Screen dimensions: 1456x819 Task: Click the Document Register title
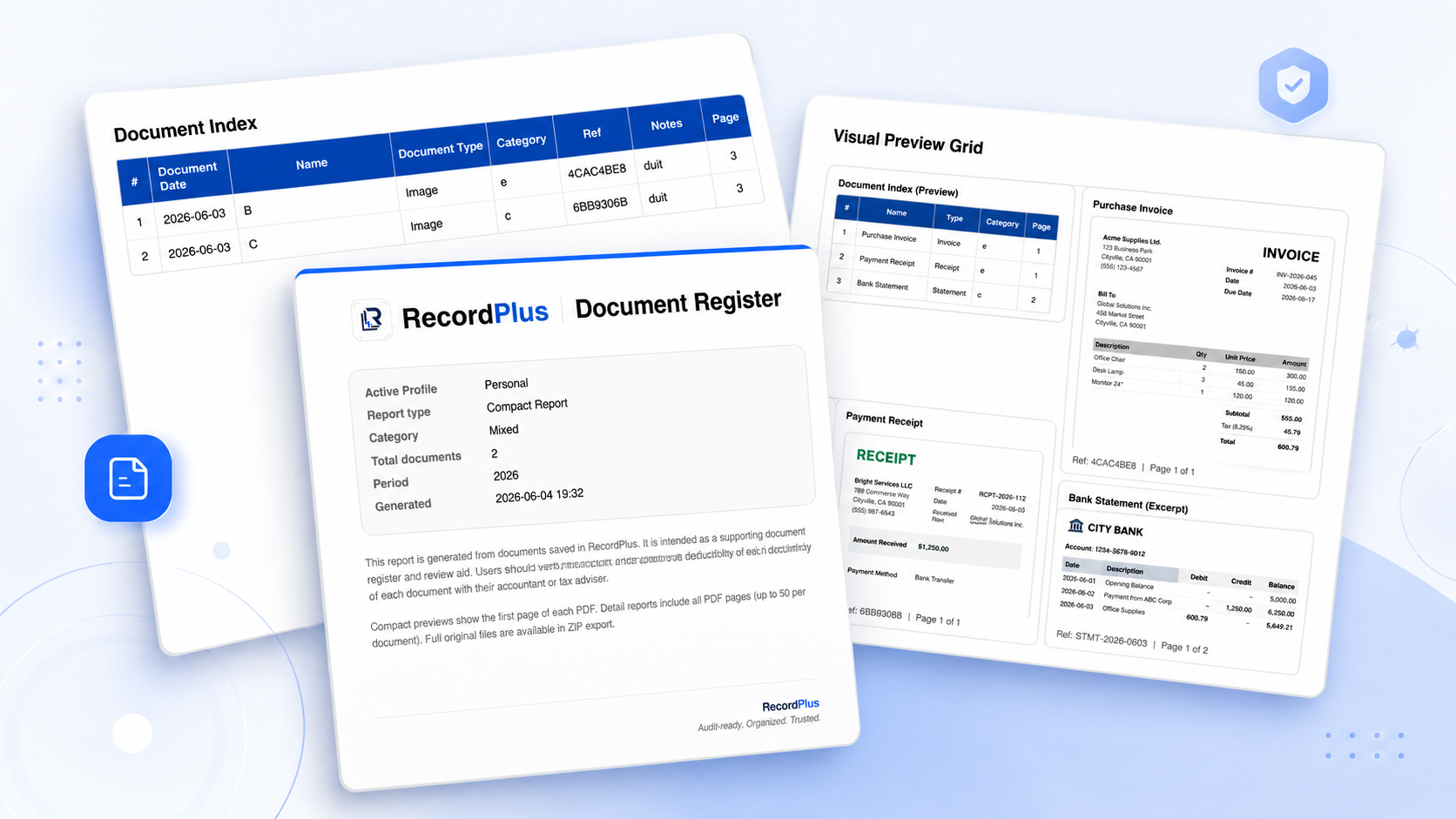pos(678,303)
